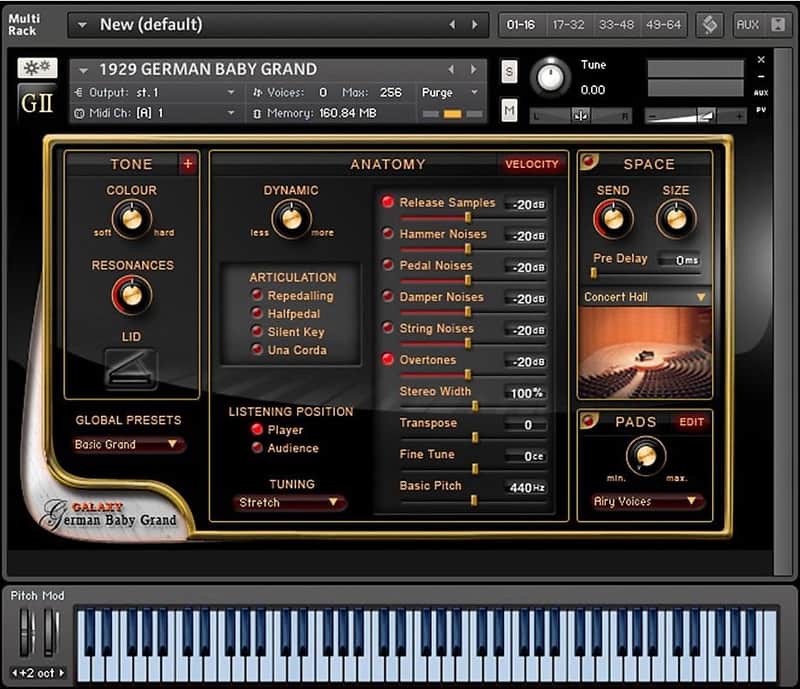This screenshot has width=800, height=689.
Task: Click the Basic Pitch slider handle
Action: 474,500
